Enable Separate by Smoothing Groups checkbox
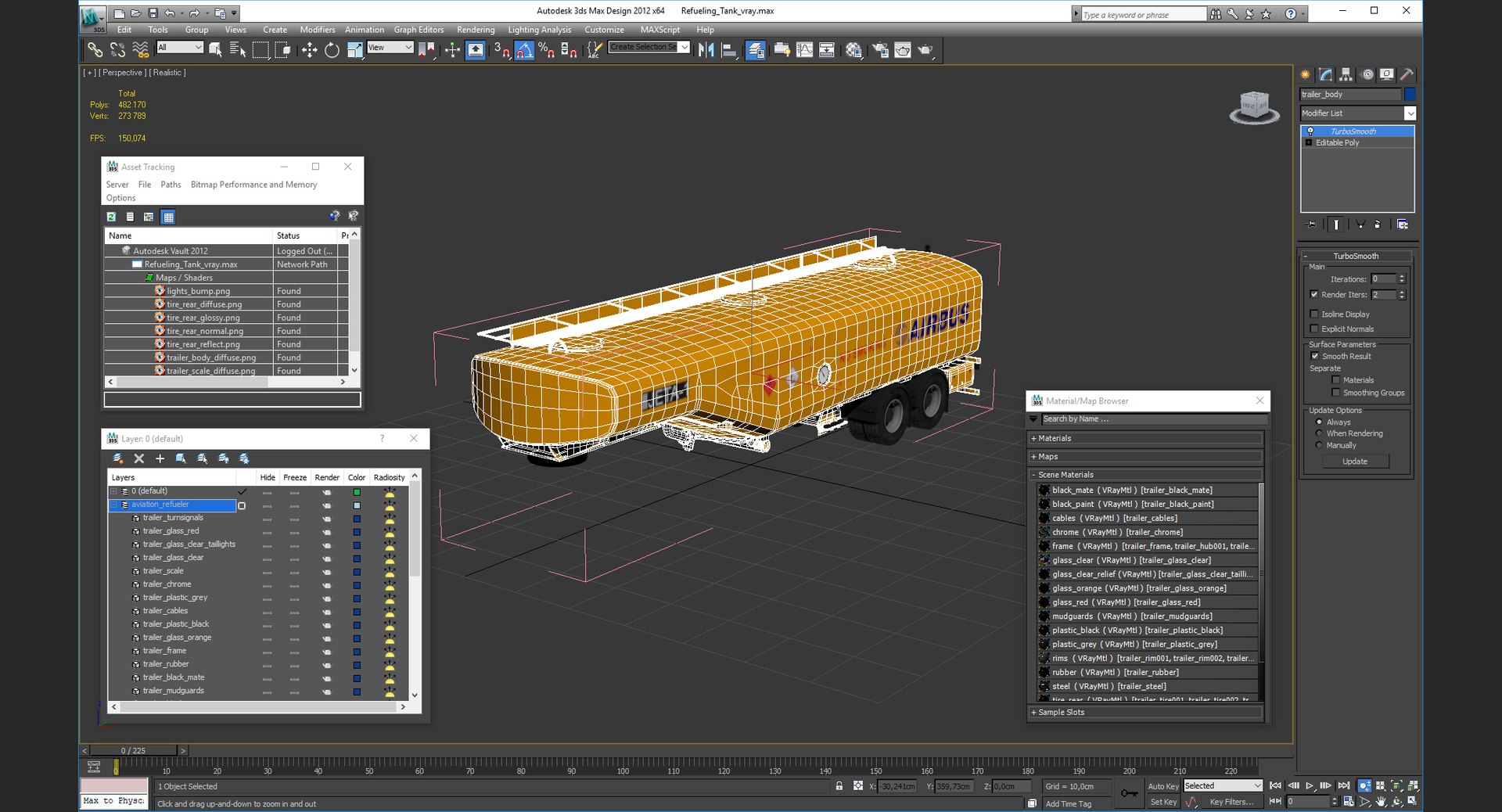Viewport: 1502px width, 812px height. (x=1336, y=393)
